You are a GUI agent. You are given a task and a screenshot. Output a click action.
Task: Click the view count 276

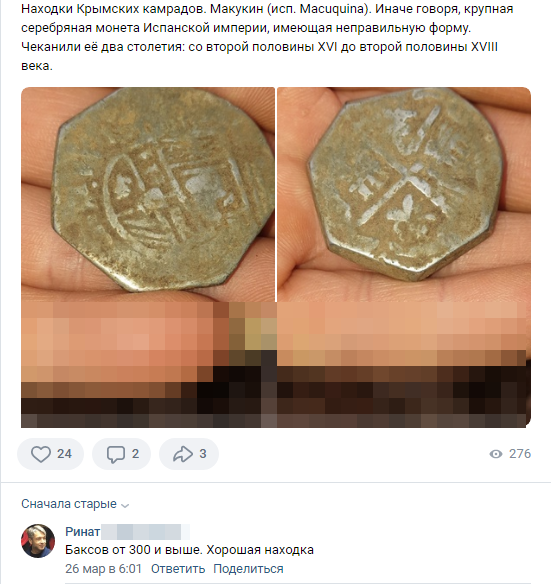pyautogui.click(x=520, y=454)
